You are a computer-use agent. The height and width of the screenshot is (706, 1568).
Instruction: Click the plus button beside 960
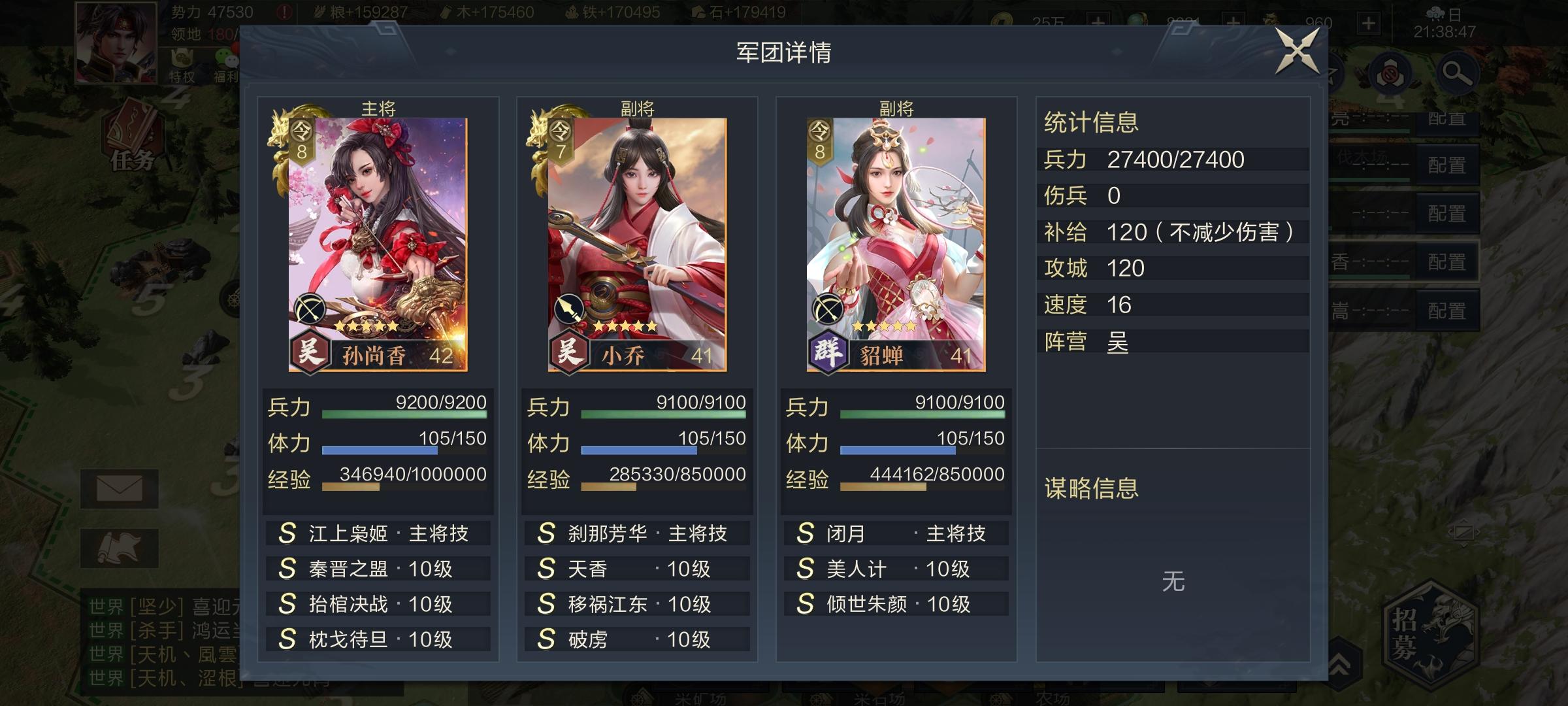1368,24
